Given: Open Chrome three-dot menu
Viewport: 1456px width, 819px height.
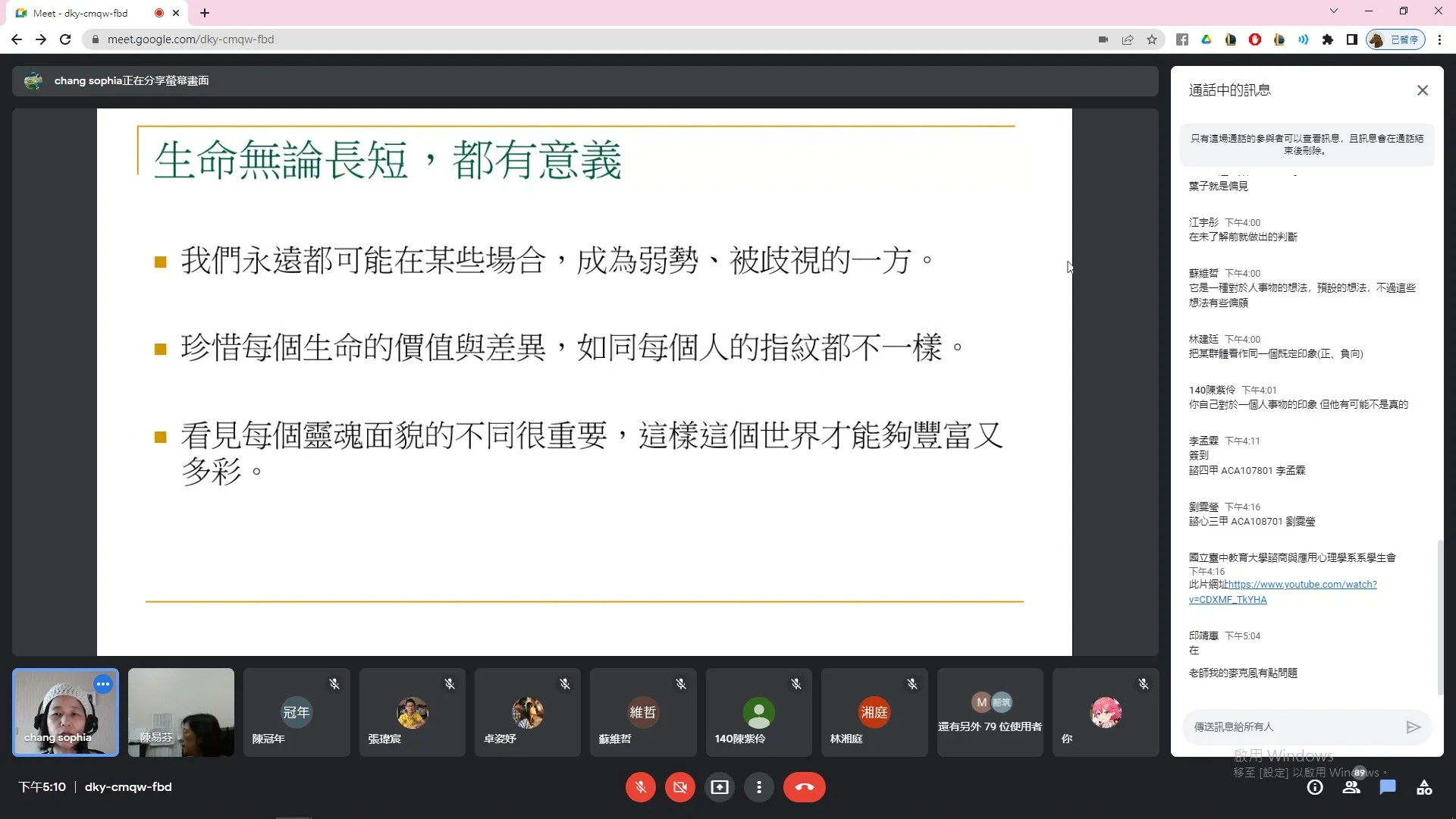Looking at the screenshot, I should click(x=1440, y=39).
